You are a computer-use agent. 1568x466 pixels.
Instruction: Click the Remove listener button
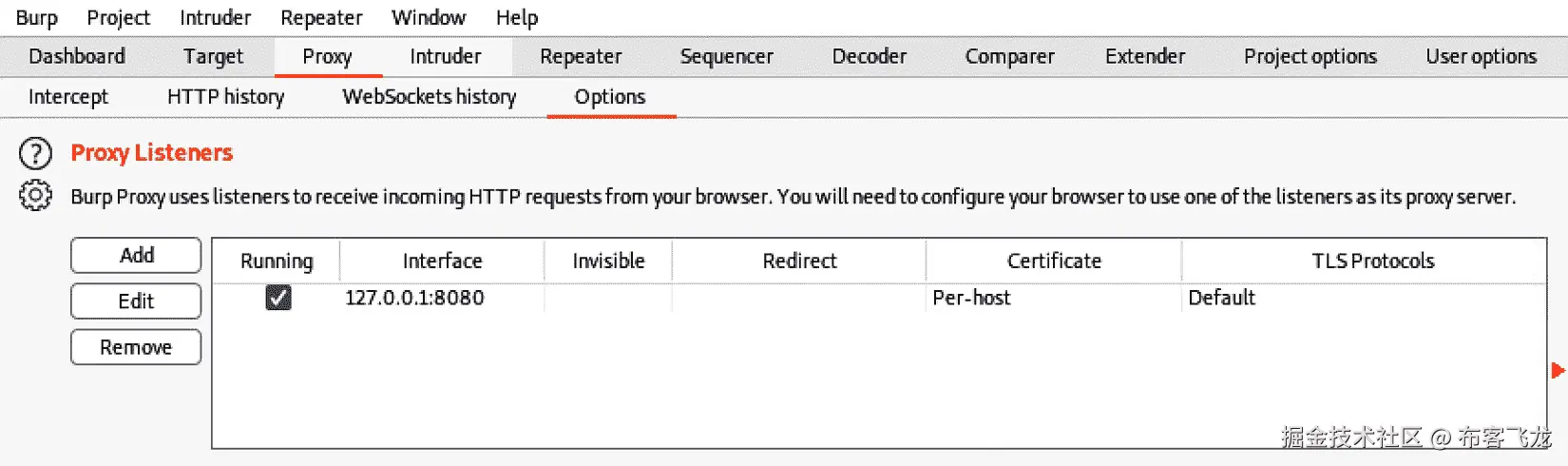pos(136,347)
